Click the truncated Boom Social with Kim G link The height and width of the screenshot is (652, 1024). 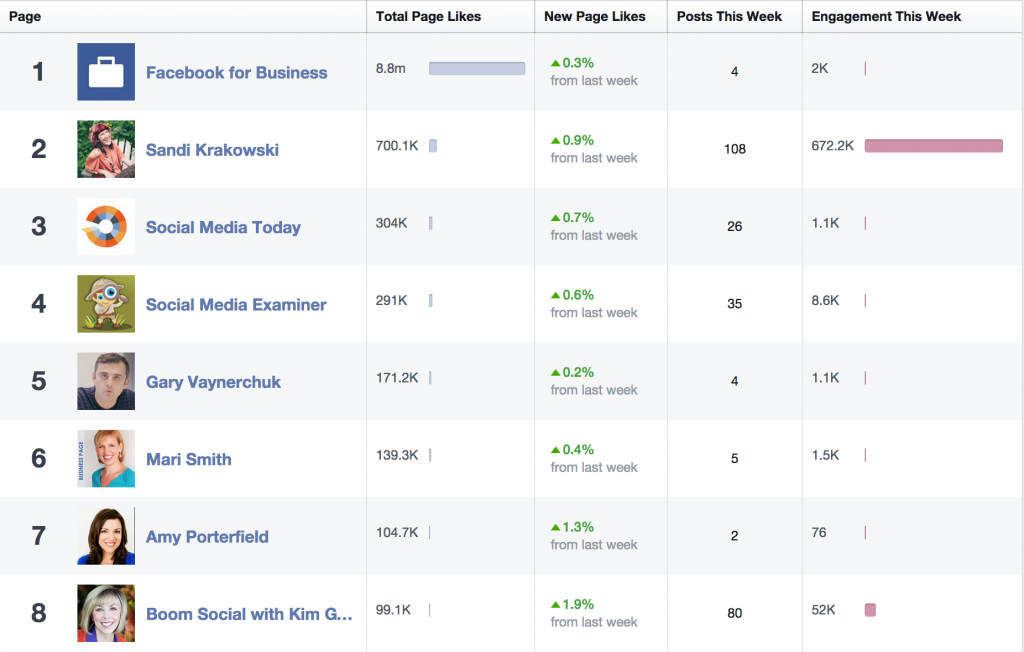(250, 613)
